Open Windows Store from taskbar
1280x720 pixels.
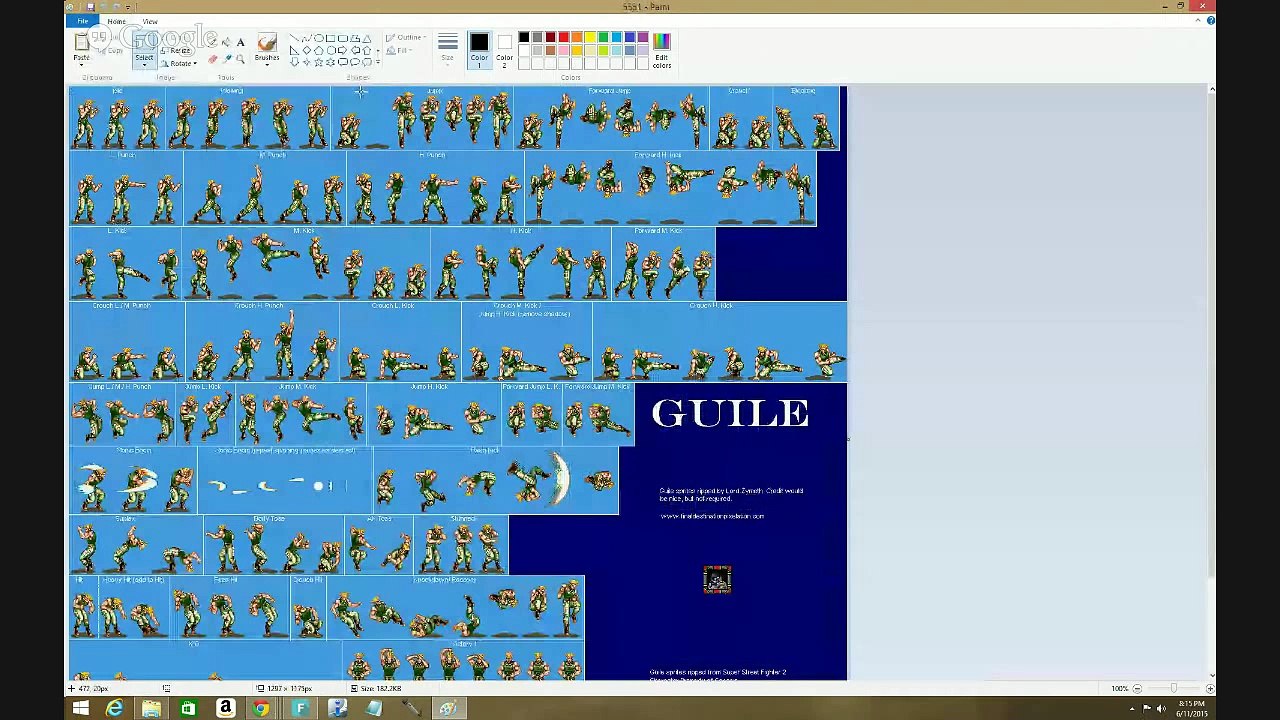[x=188, y=708]
